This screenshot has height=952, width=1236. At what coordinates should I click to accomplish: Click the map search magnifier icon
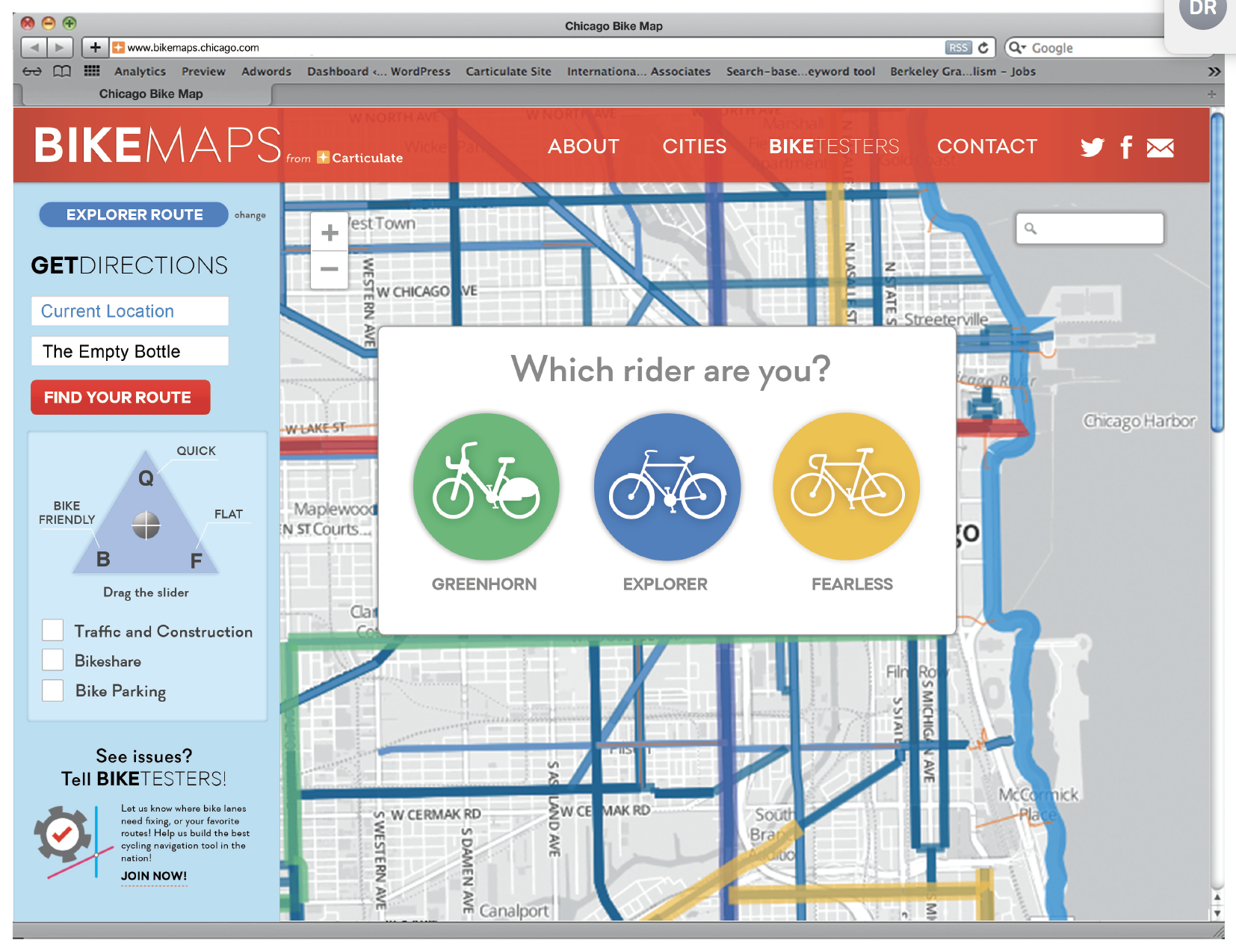tap(1030, 229)
